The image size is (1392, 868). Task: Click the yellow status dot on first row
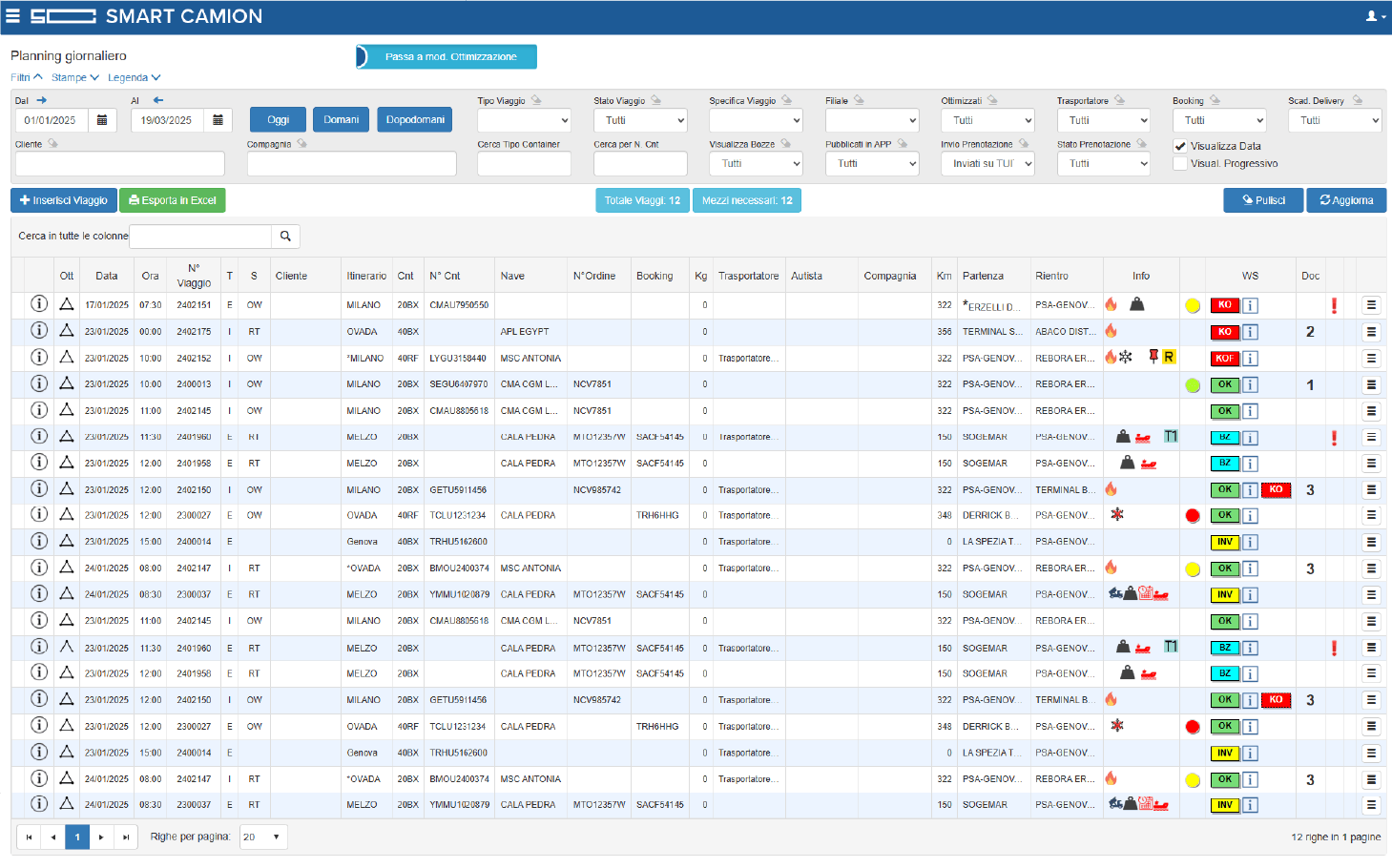click(x=1193, y=306)
